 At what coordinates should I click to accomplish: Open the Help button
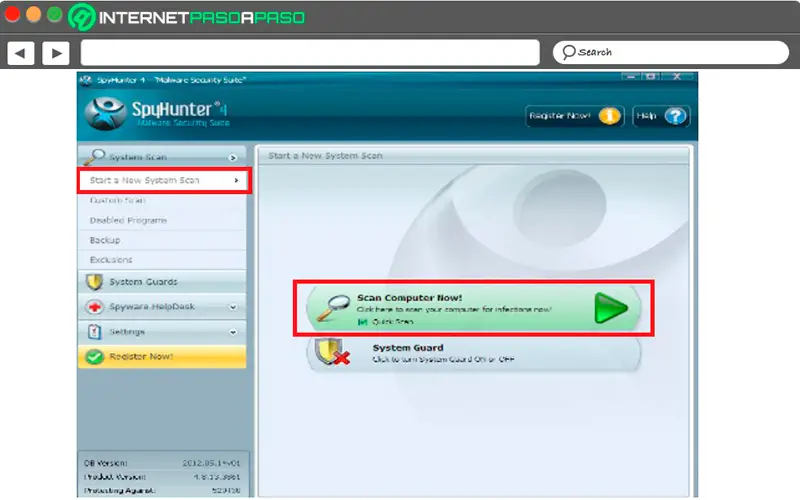[x=661, y=116]
